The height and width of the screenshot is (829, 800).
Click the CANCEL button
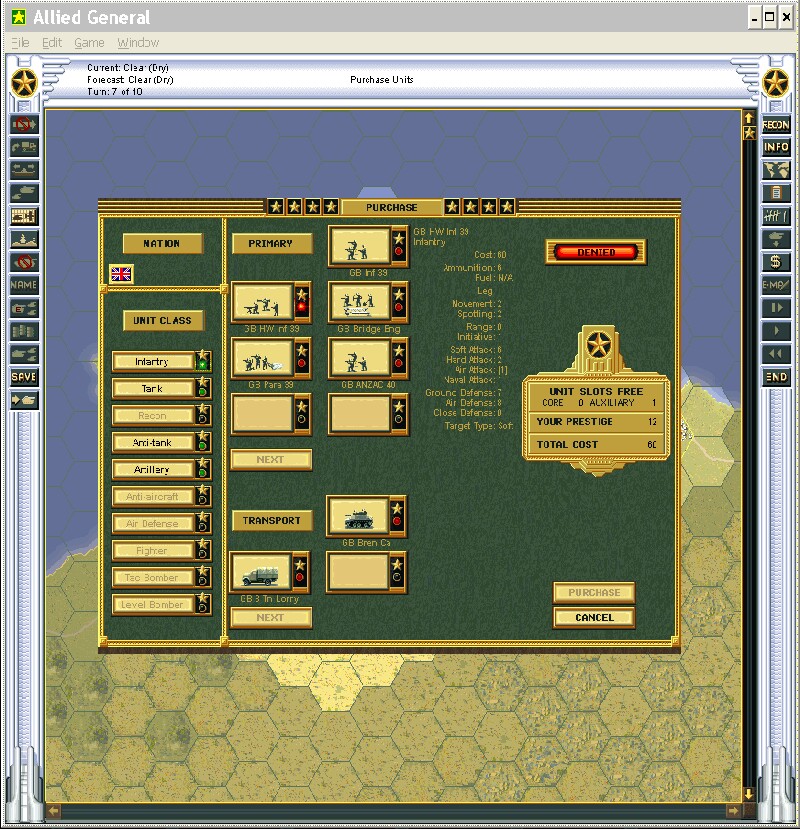[594, 618]
